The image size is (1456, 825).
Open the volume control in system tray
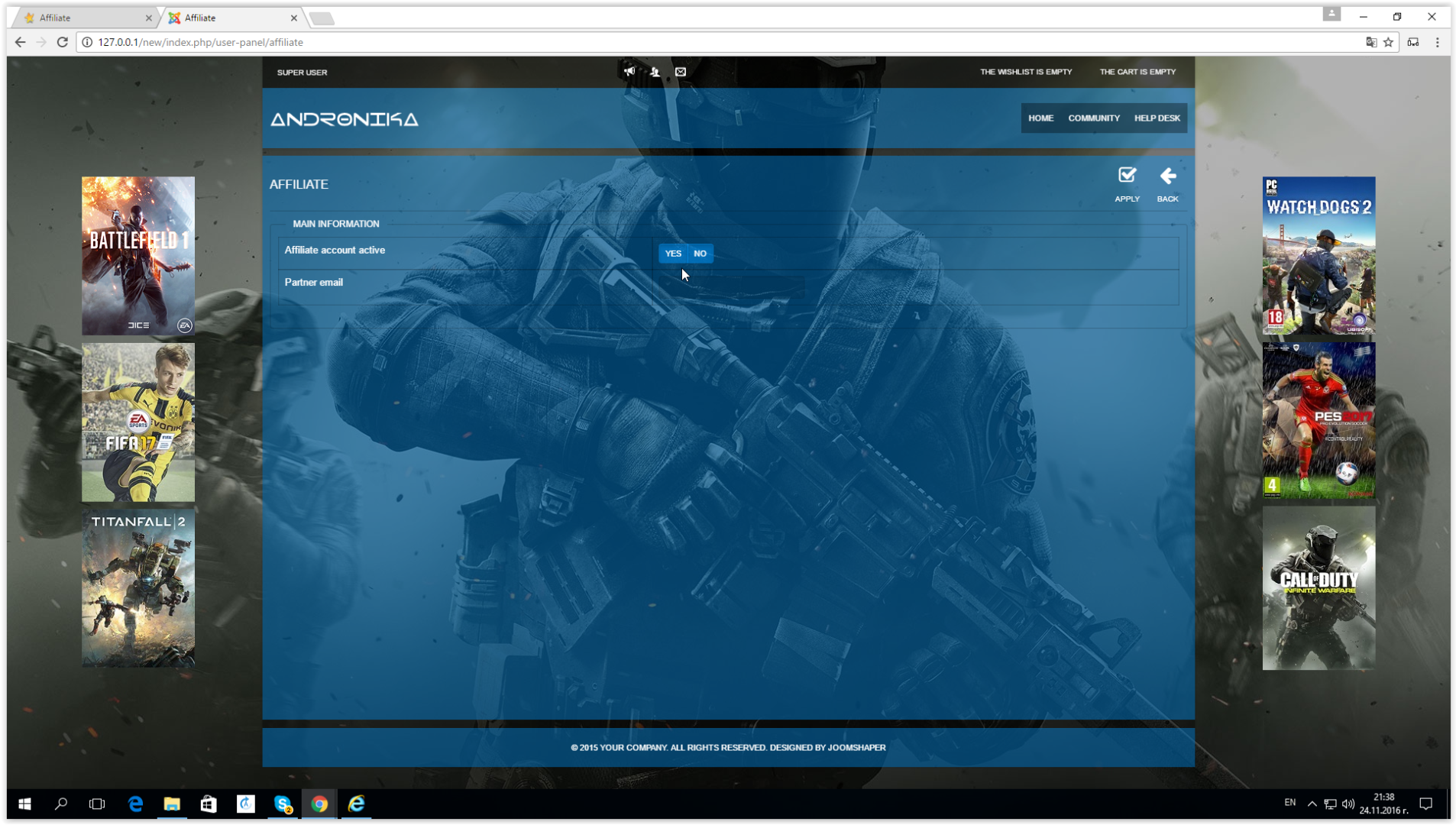point(1348,804)
